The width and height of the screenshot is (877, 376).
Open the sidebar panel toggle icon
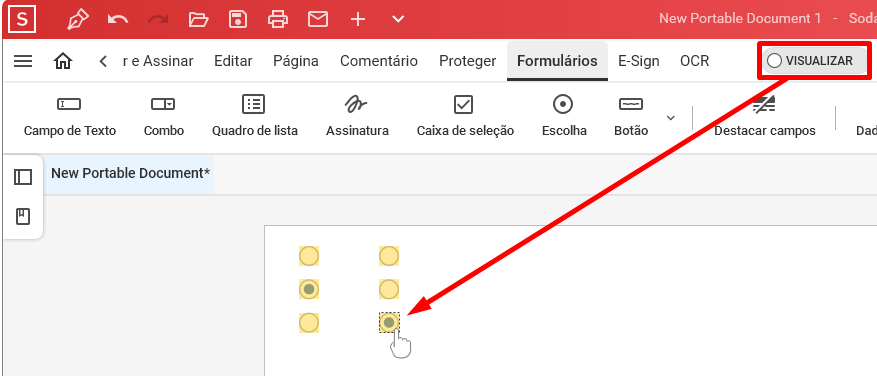click(23, 177)
